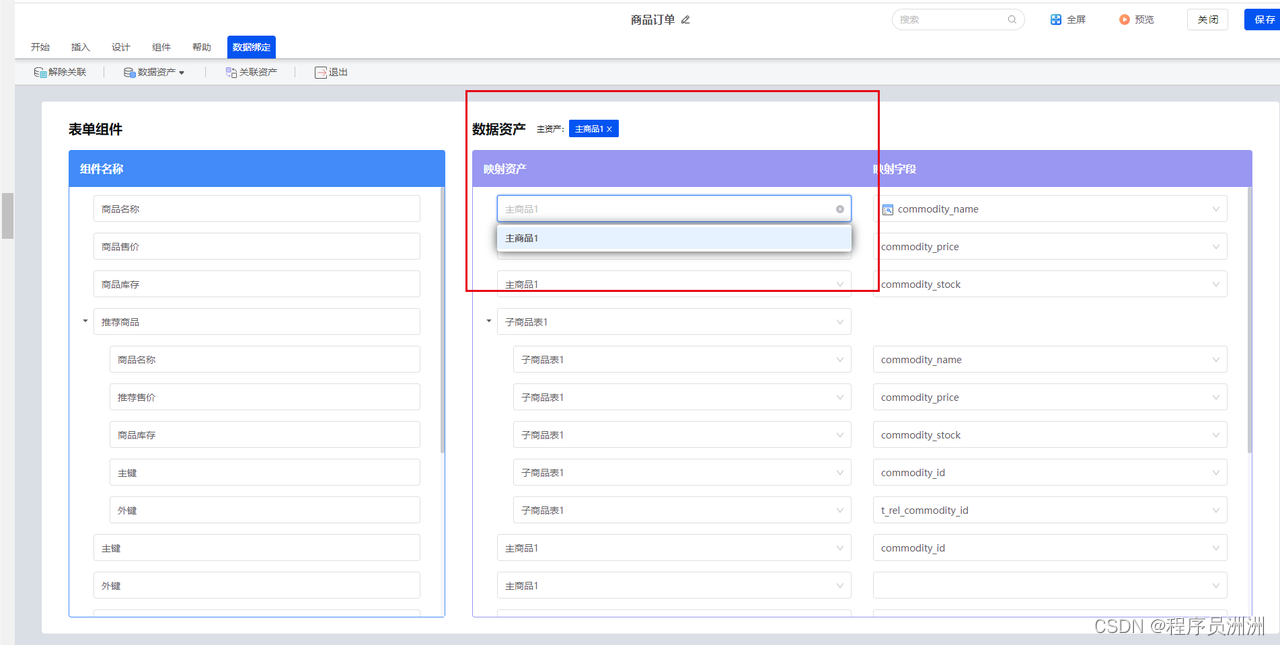1280x645 pixels.
Task: Click the 关闭 close button
Action: point(1208,19)
